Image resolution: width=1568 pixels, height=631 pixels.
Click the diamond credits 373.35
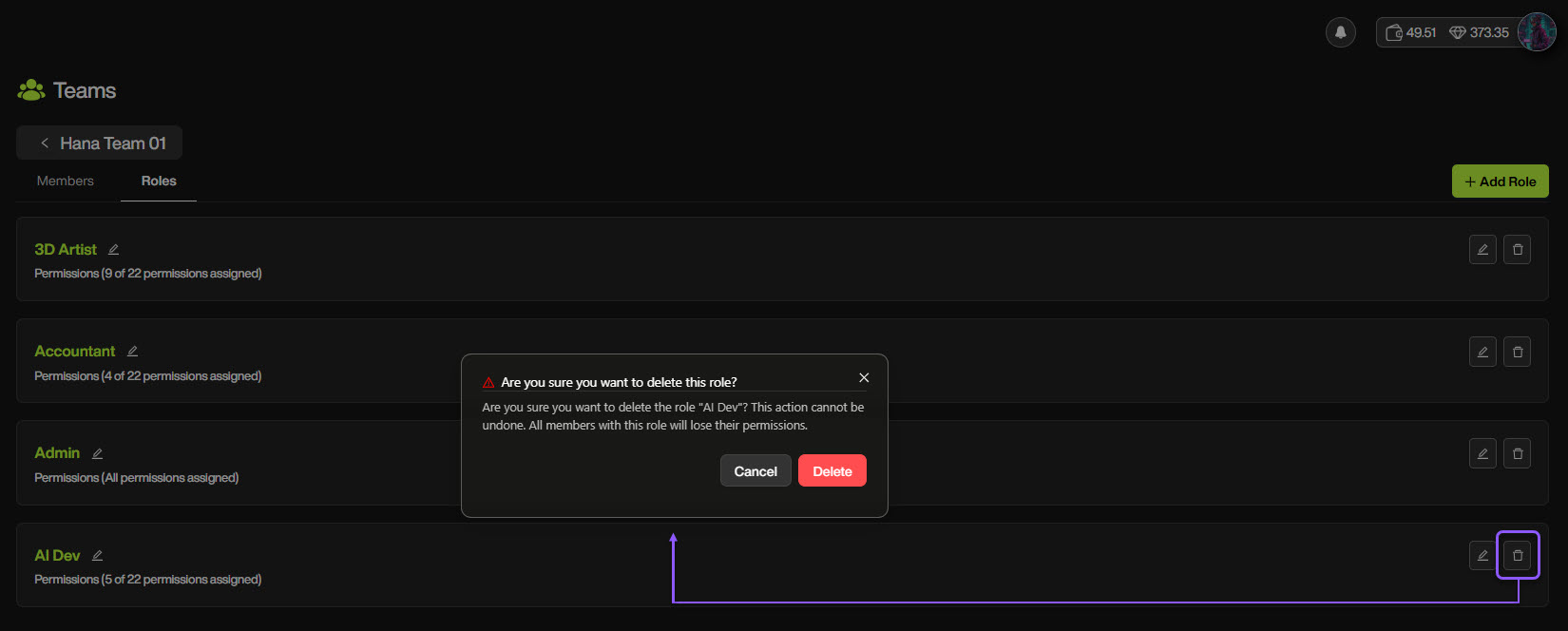click(1479, 32)
